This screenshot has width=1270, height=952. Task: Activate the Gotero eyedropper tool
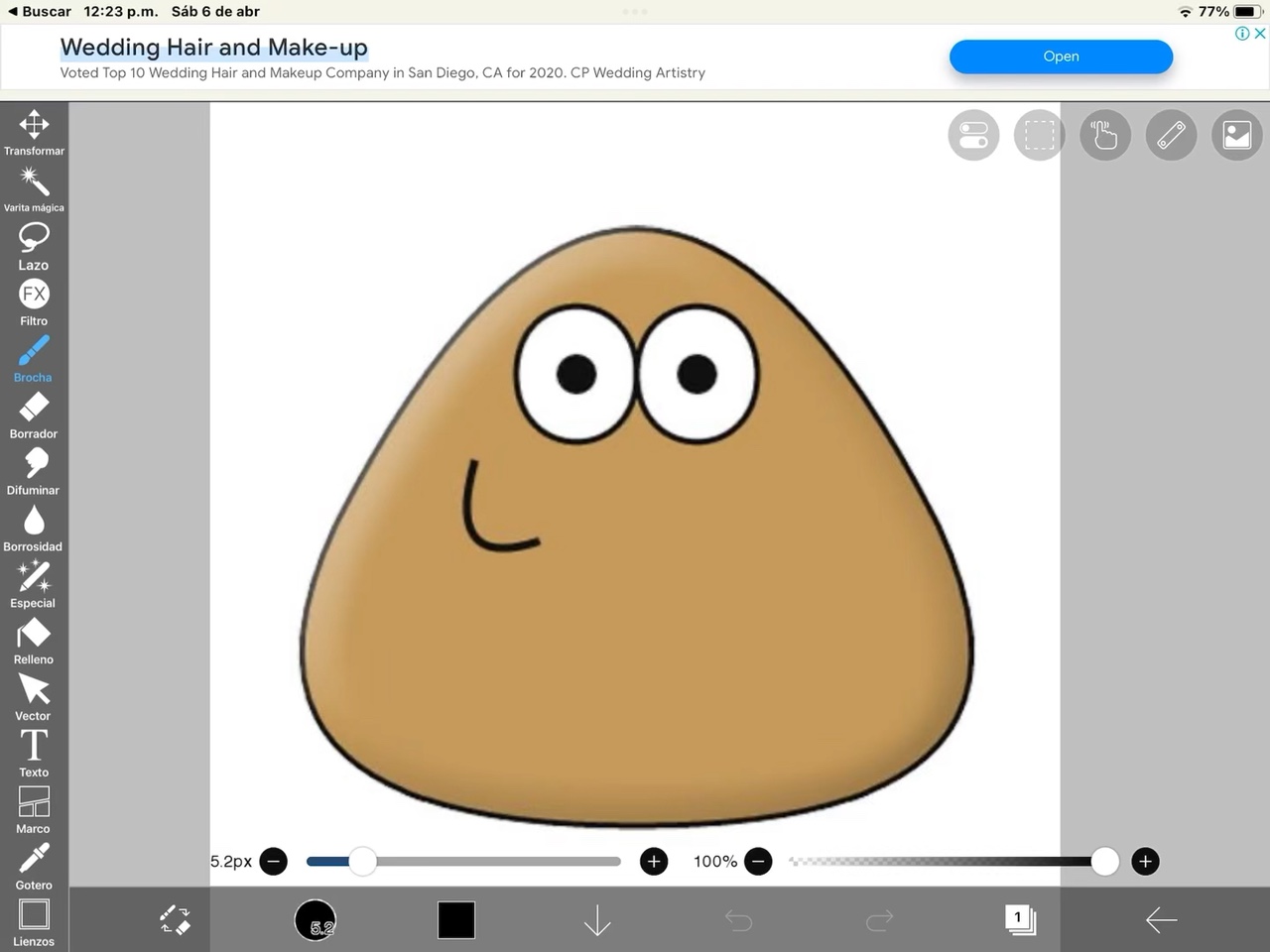(34, 866)
